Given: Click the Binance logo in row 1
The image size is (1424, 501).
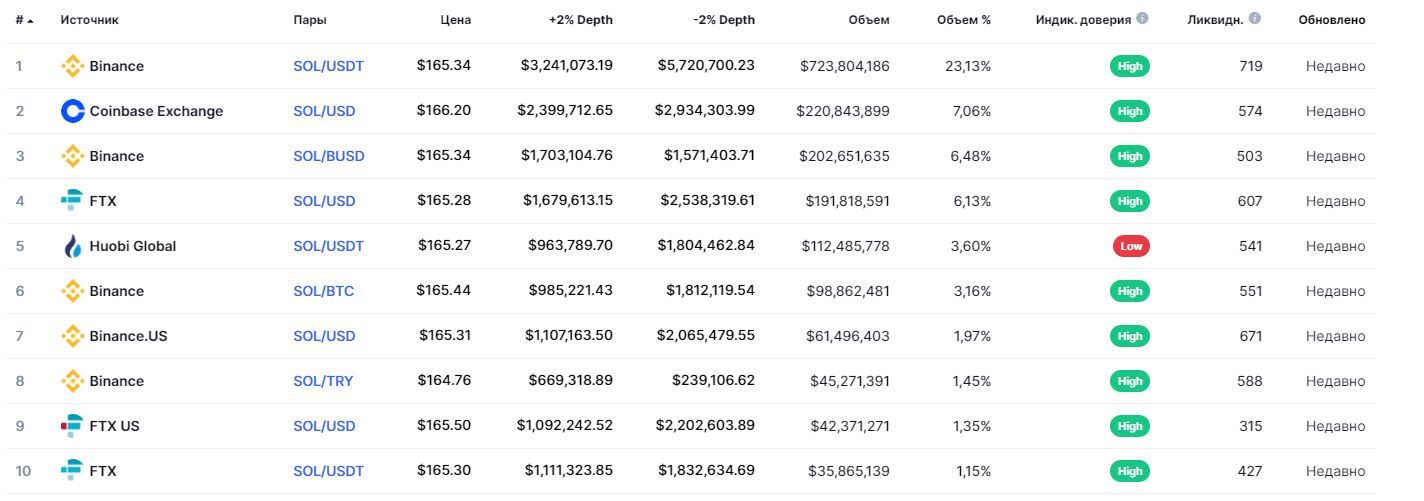Looking at the screenshot, I should point(72,67).
